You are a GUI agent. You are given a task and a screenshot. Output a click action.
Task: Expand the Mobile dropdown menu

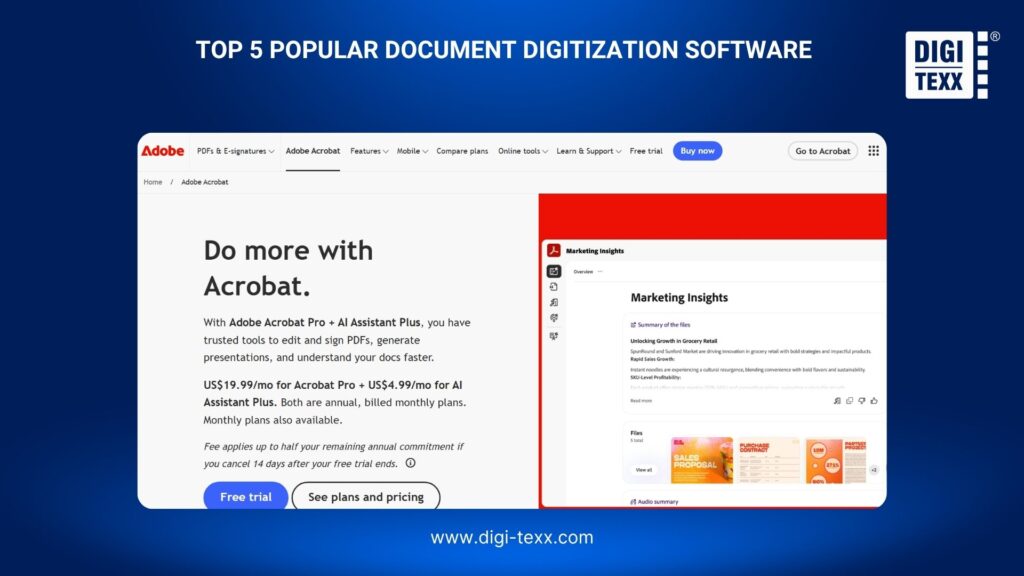412,151
